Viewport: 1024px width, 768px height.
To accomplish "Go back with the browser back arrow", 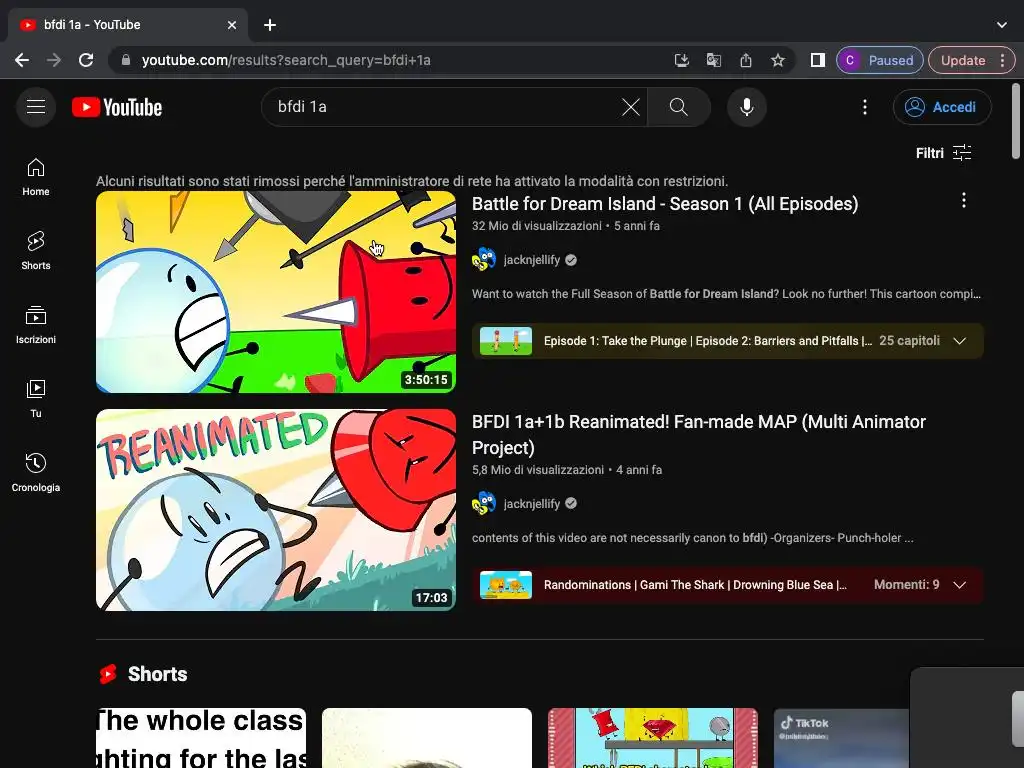I will coord(22,60).
